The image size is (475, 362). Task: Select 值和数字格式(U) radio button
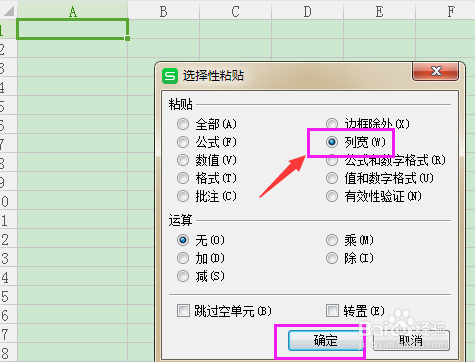pos(332,178)
